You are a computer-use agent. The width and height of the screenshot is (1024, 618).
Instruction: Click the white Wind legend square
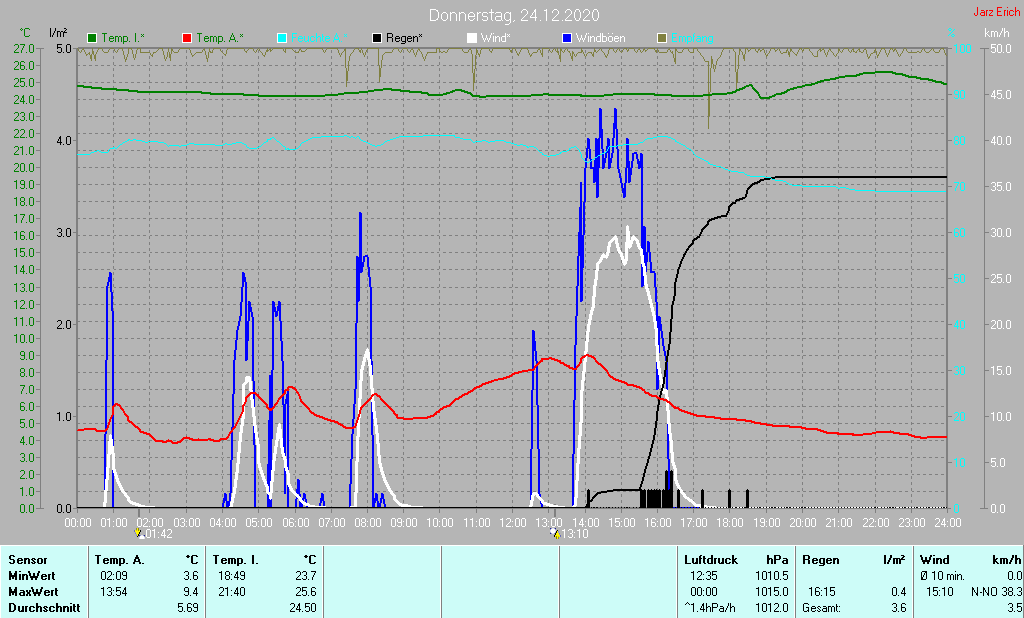pos(472,38)
